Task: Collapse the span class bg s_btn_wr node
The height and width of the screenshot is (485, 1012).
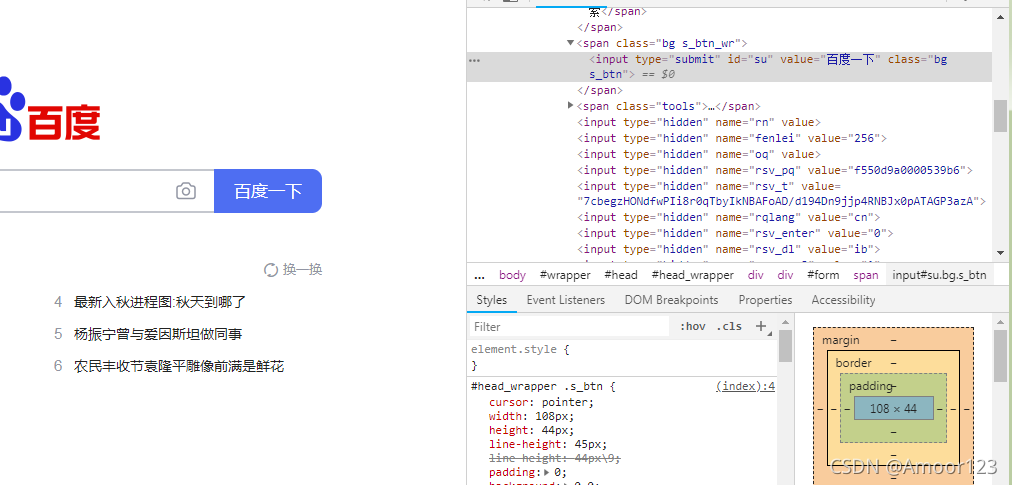Action: [x=570, y=43]
